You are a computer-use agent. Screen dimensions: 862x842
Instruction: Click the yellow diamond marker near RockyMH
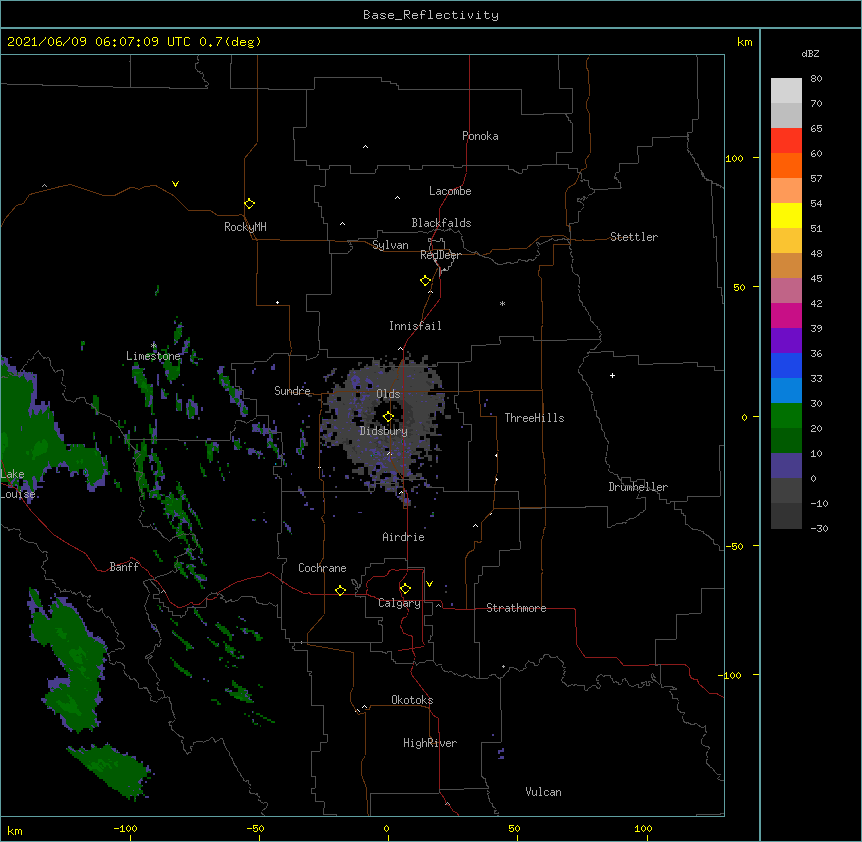point(249,204)
